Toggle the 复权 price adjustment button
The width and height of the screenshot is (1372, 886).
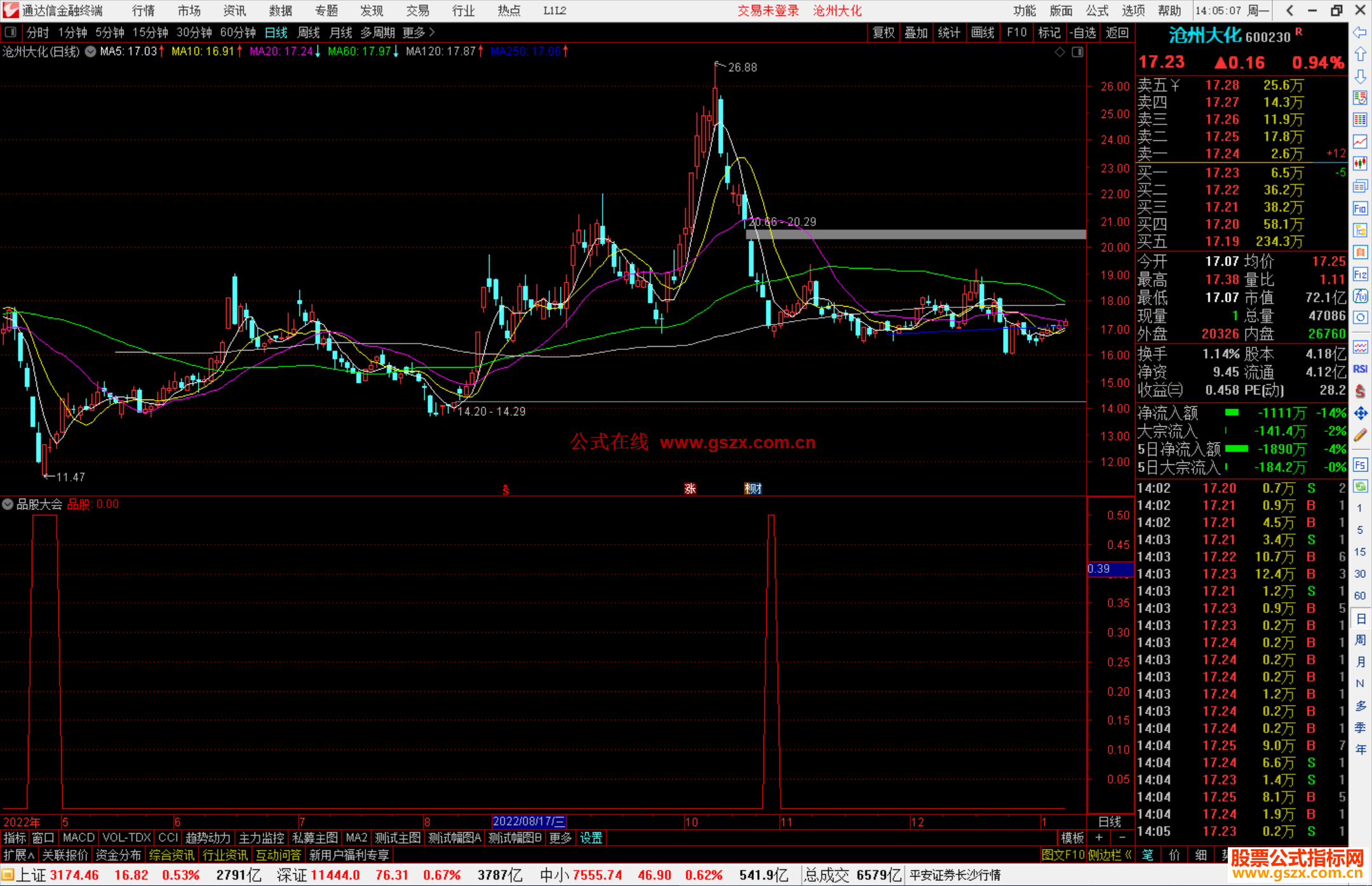884,32
